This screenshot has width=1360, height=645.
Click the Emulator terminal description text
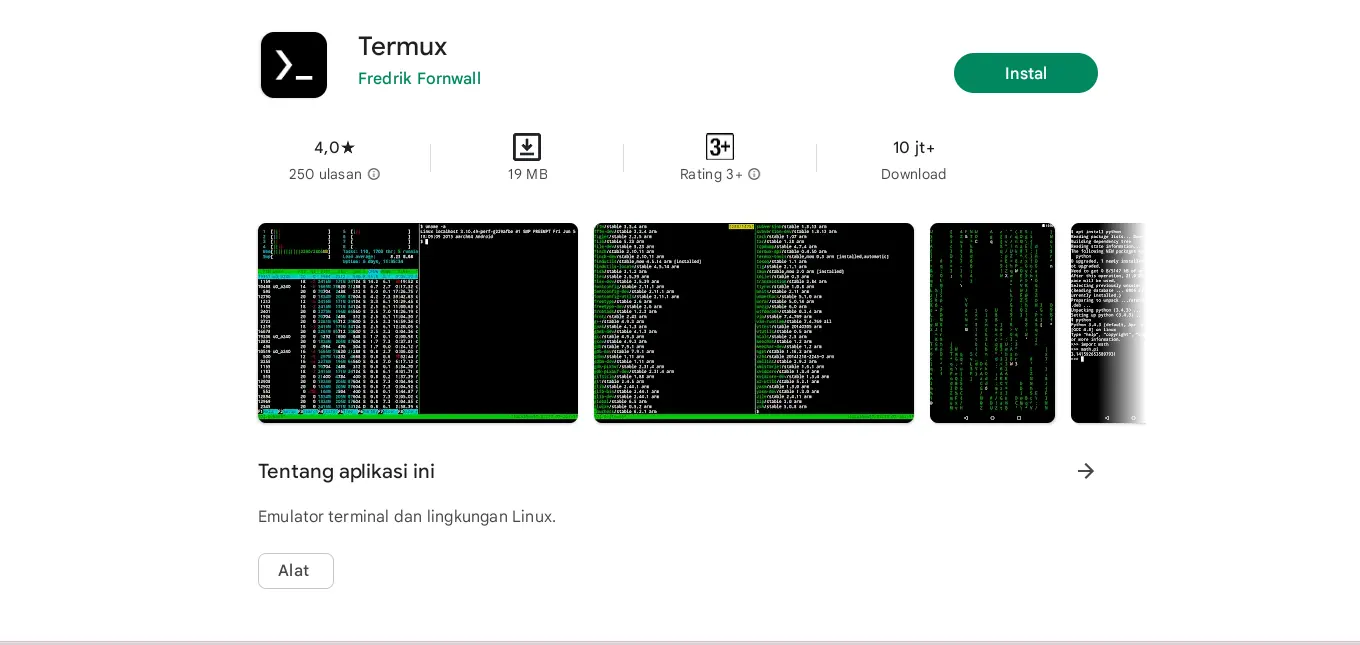[407, 517]
